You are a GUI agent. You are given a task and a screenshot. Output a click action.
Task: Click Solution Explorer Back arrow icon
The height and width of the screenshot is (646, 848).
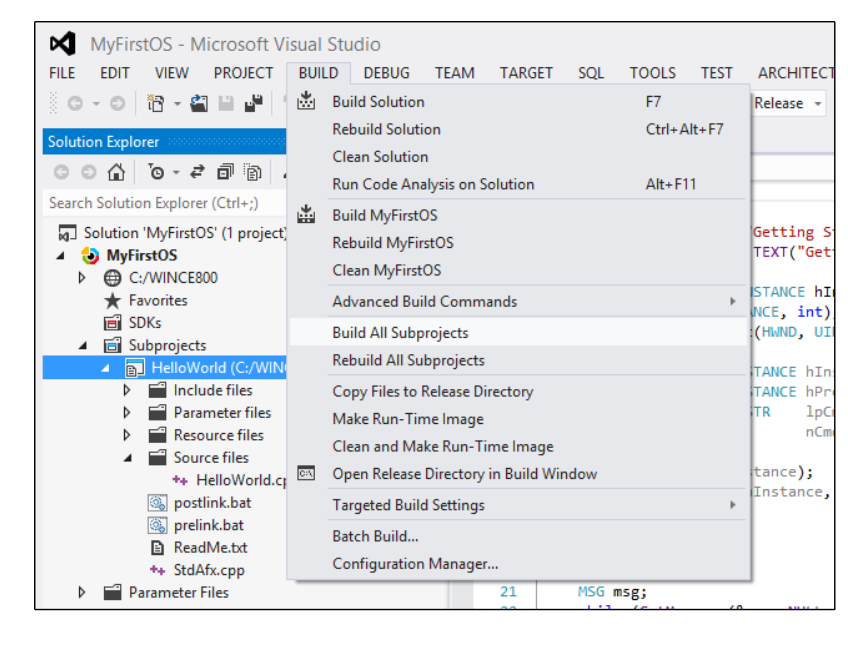point(61,173)
